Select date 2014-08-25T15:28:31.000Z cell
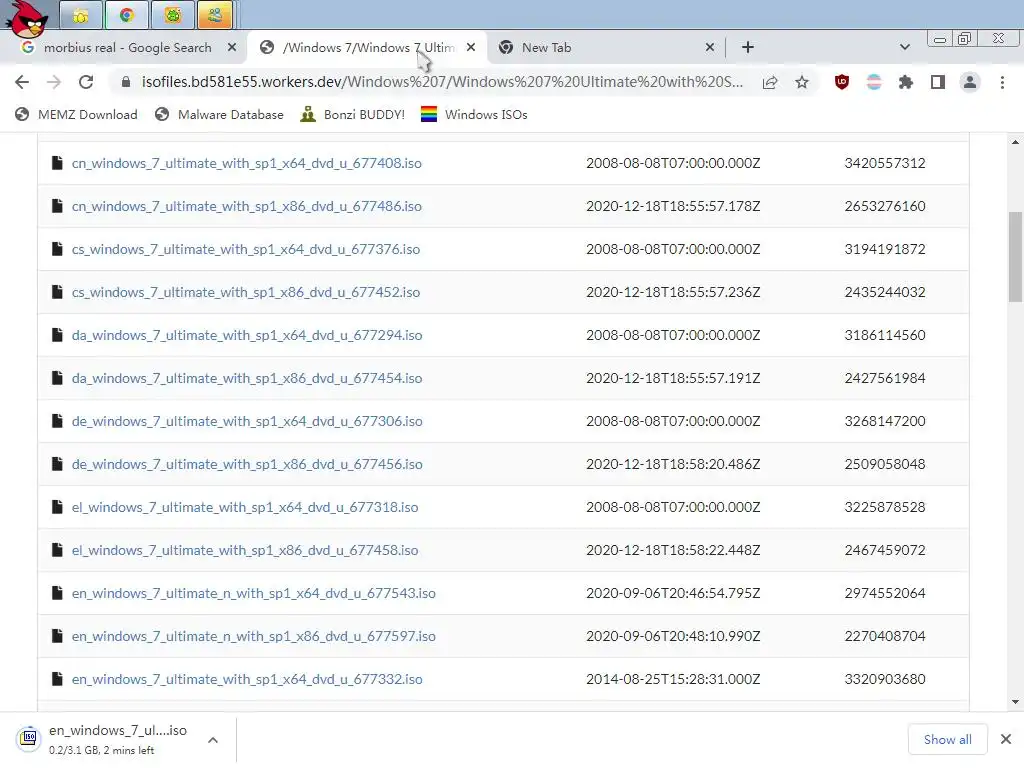 pos(673,679)
